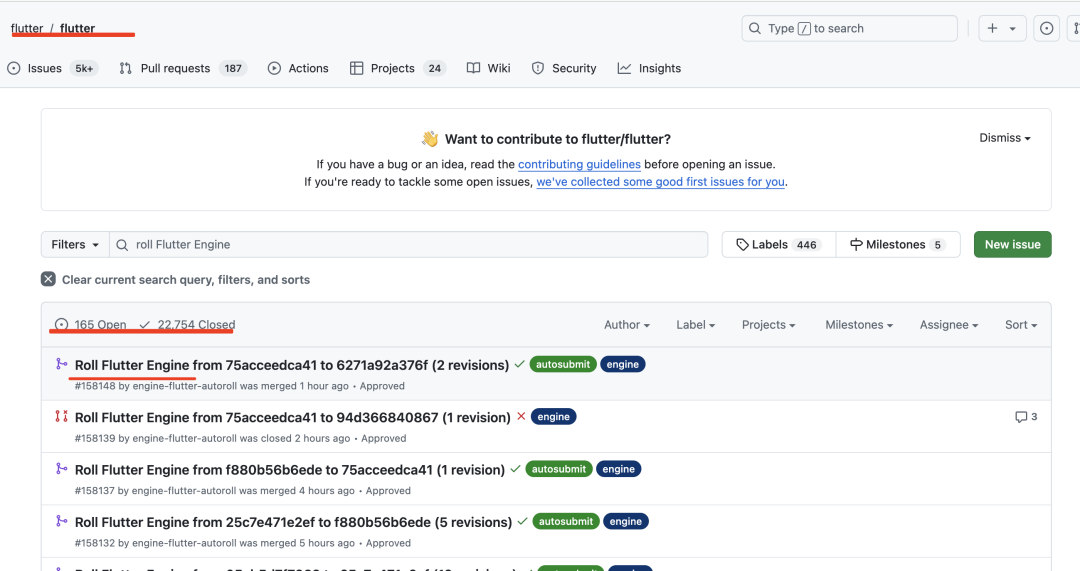Click the merged PR icon for #158148

[x=61, y=364]
